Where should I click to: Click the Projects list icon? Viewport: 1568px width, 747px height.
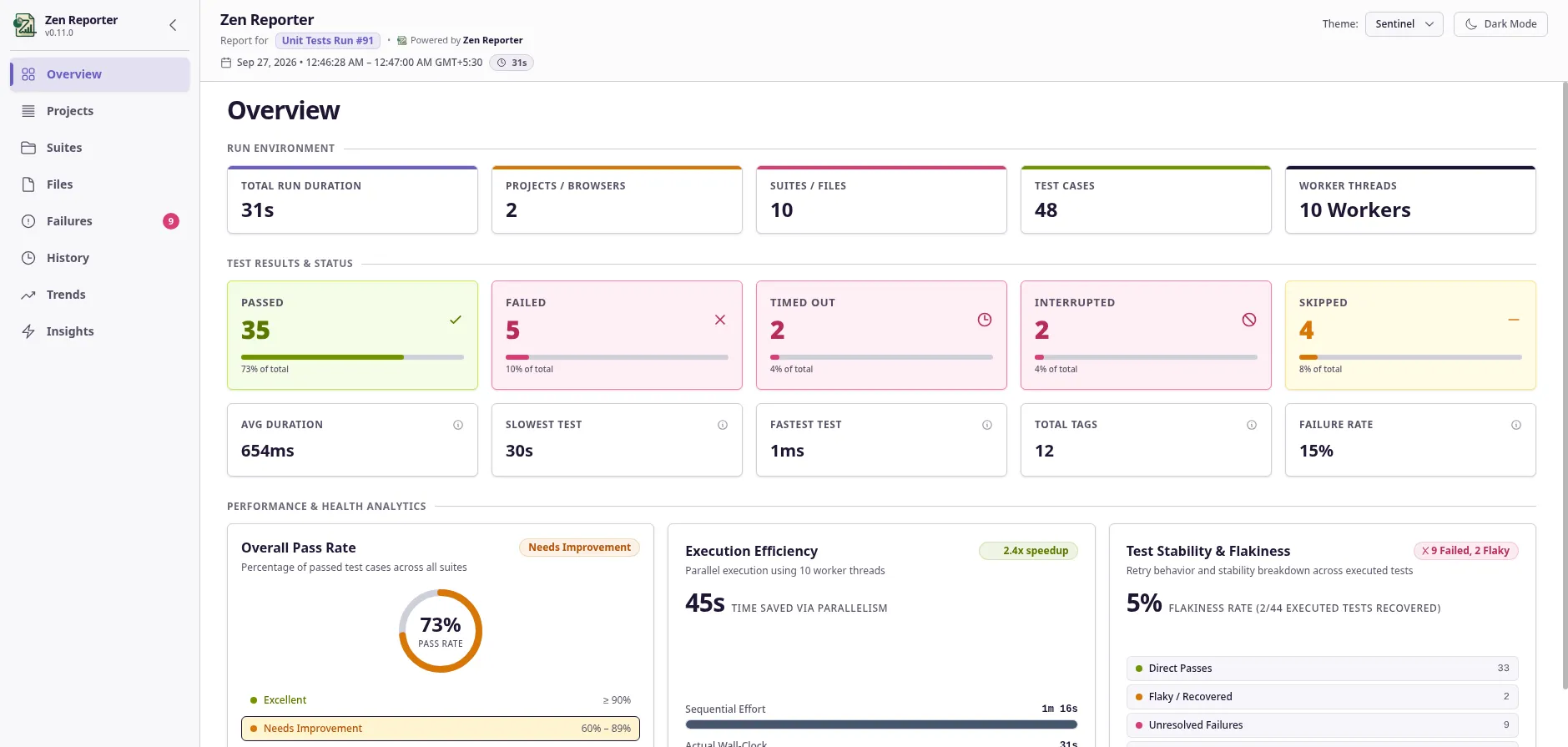pyautogui.click(x=28, y=111)
